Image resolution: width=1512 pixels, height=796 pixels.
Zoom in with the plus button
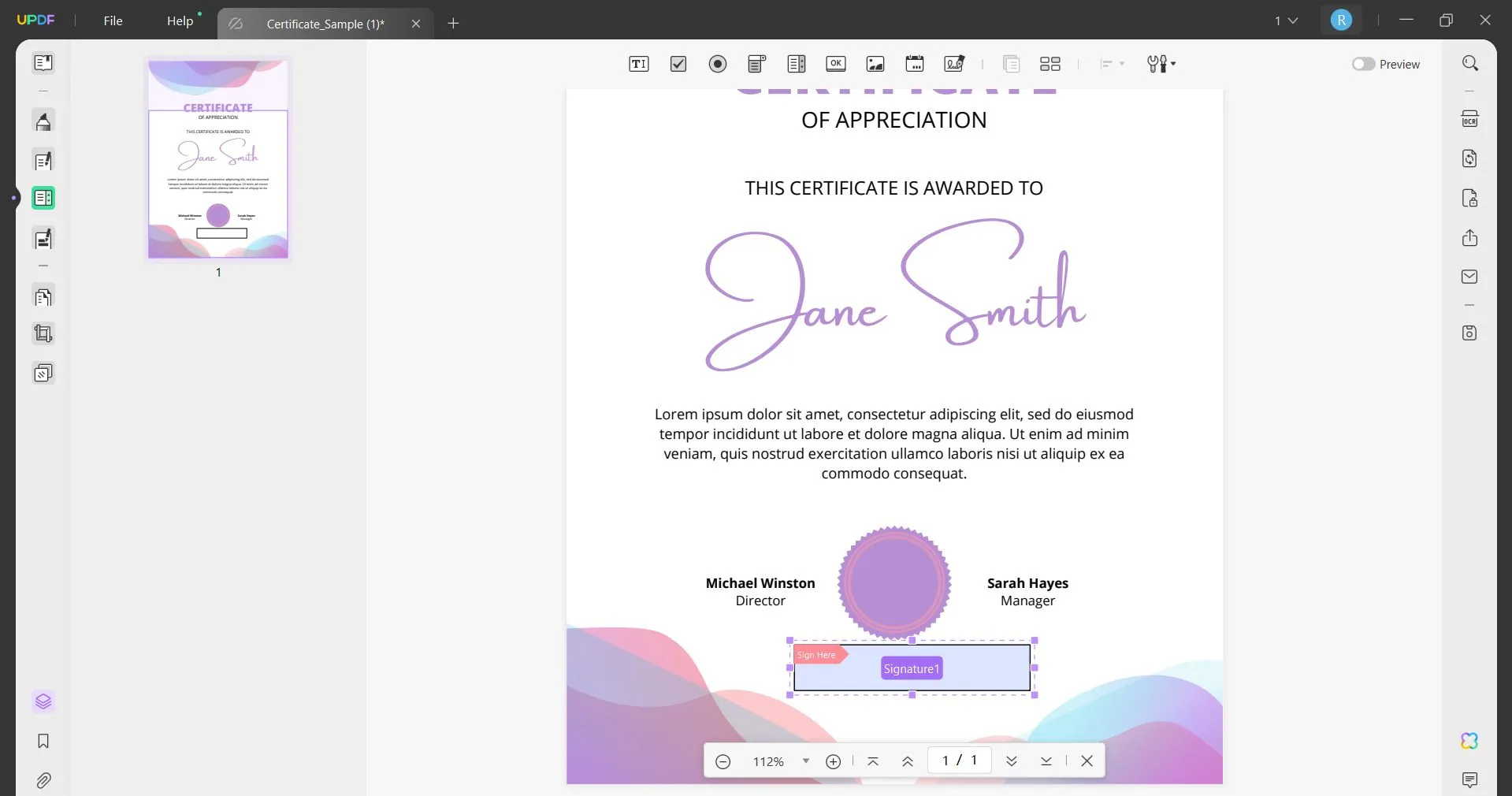(833, 761)
